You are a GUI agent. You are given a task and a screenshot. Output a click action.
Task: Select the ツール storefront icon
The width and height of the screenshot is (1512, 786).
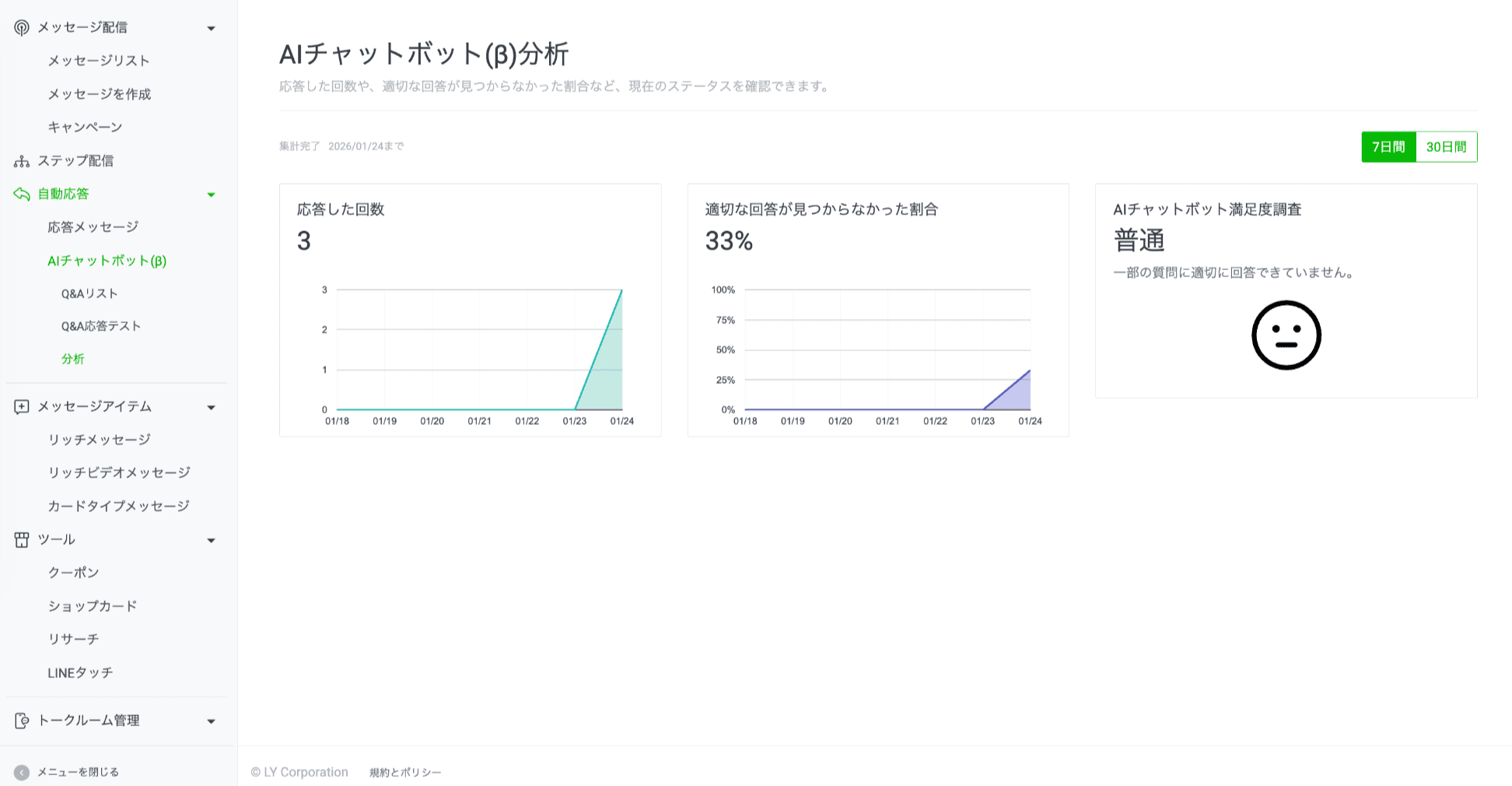click(x=20, y=539)
